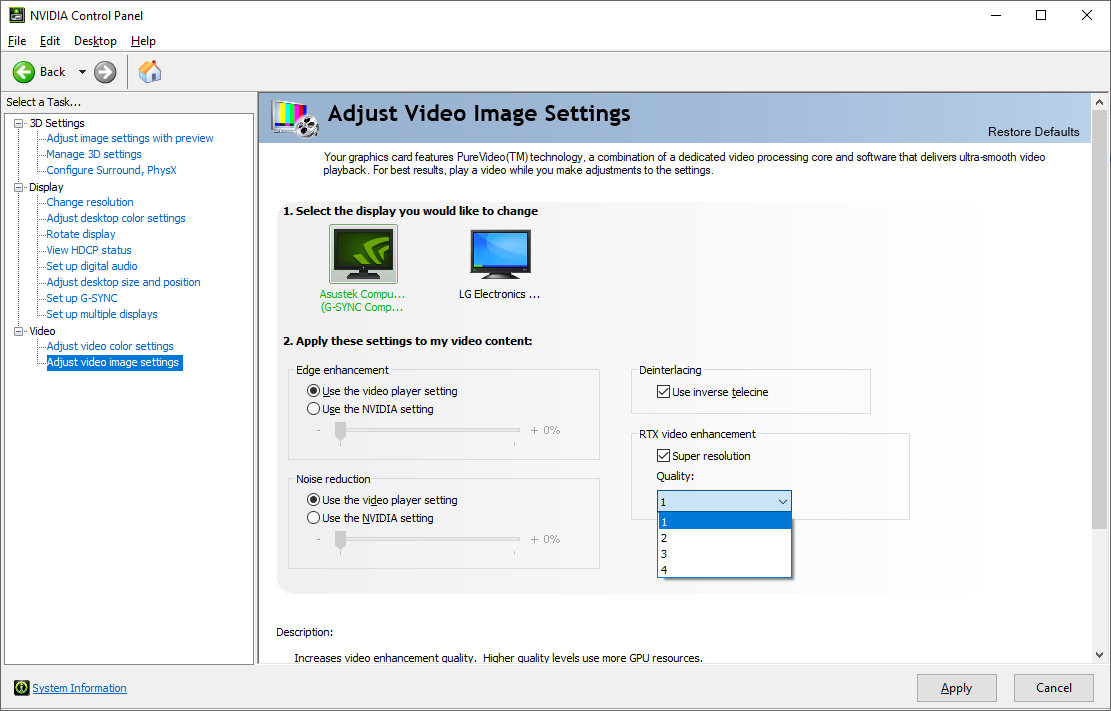The width and height of the screenshot is (1111, 711).
Task: Click the scroll-down arrow of the settings pane
Action: [x=1100, y=655]
